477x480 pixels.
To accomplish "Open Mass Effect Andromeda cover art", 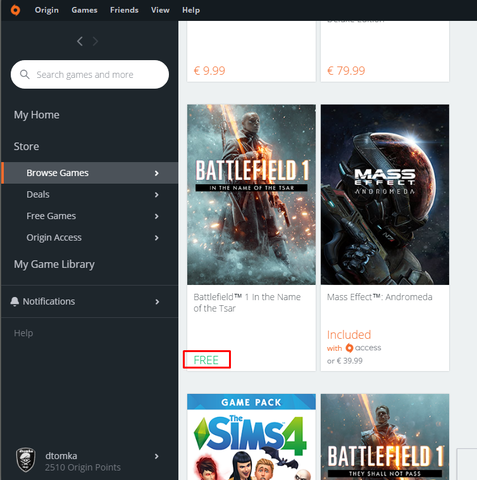I will (x=385, y=195).
